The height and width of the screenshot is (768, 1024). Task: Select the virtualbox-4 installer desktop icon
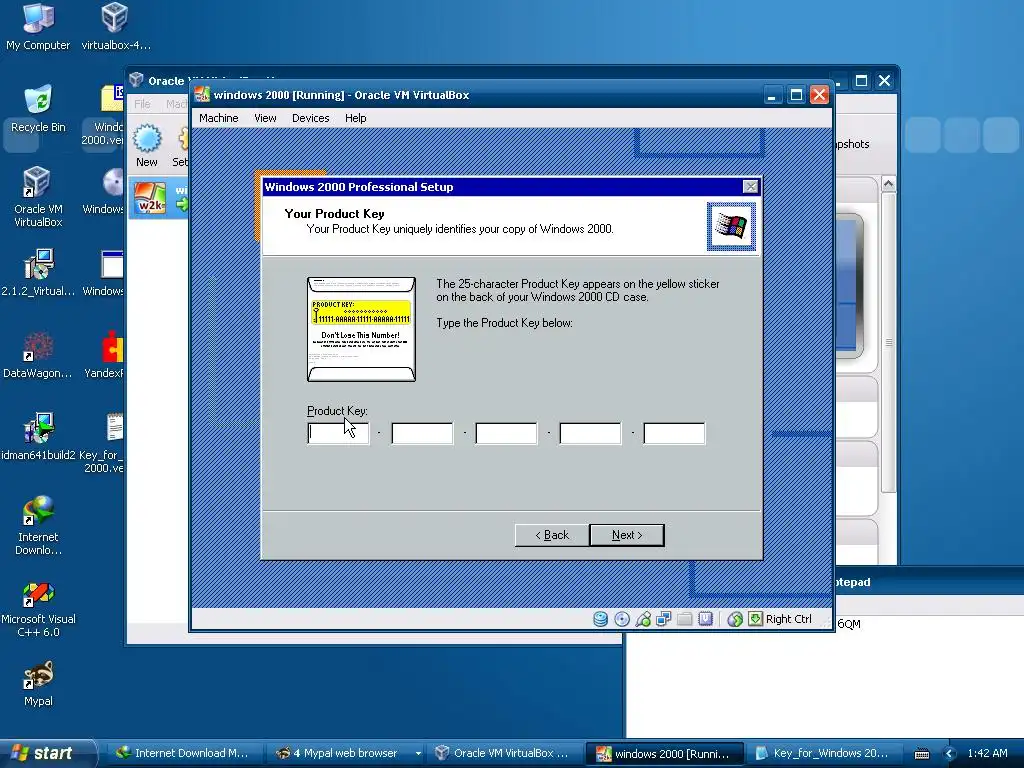coord(116,26)
